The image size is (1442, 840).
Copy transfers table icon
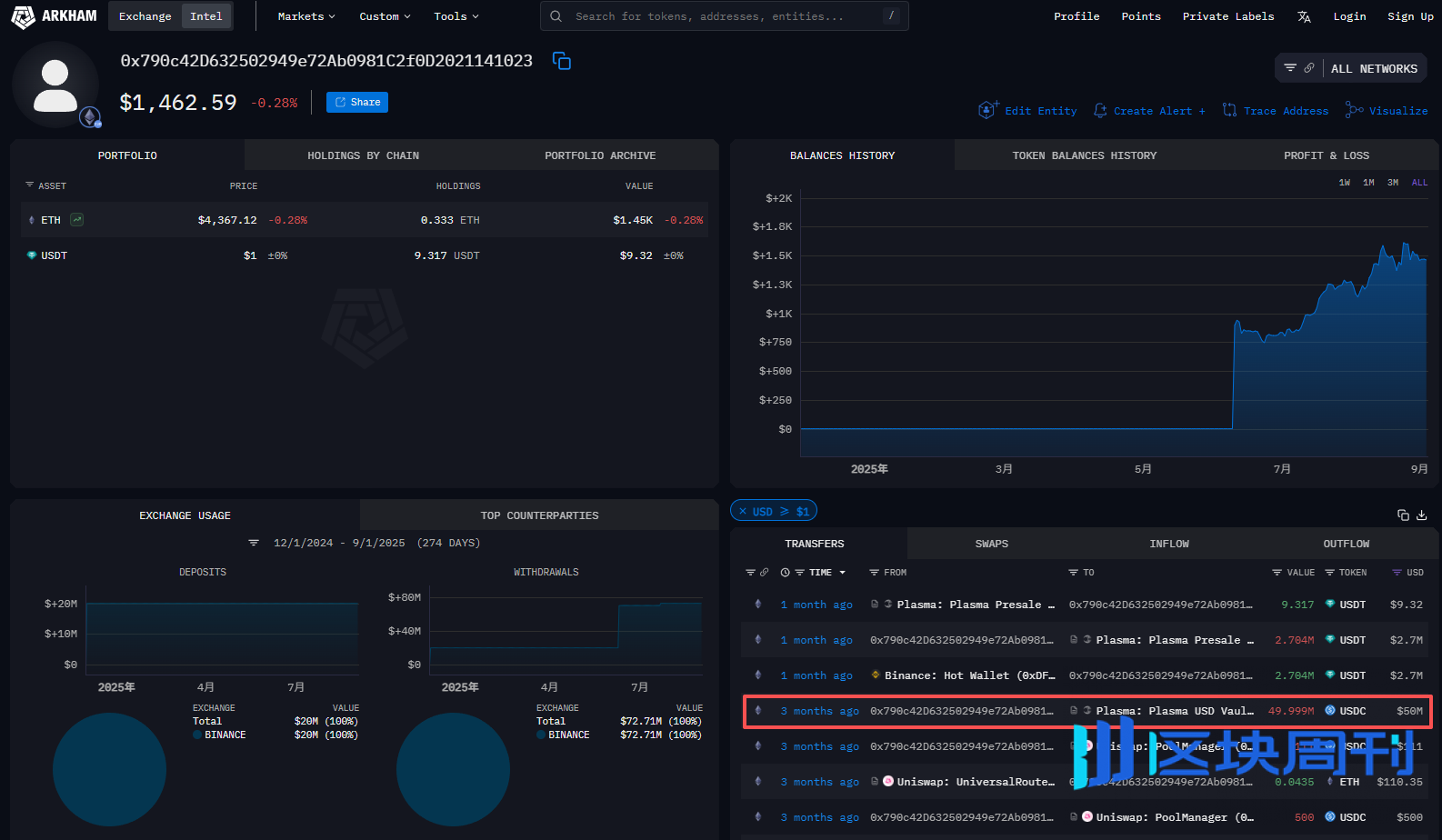(1403, 515)
